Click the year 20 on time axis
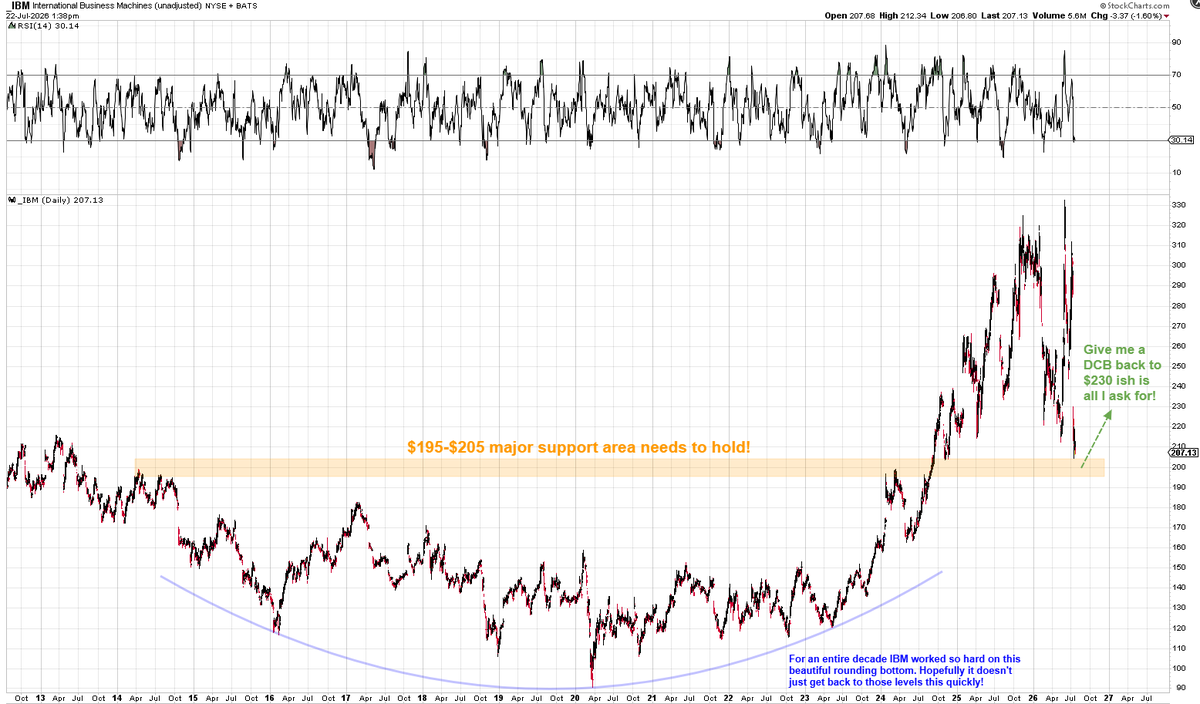 577,696
